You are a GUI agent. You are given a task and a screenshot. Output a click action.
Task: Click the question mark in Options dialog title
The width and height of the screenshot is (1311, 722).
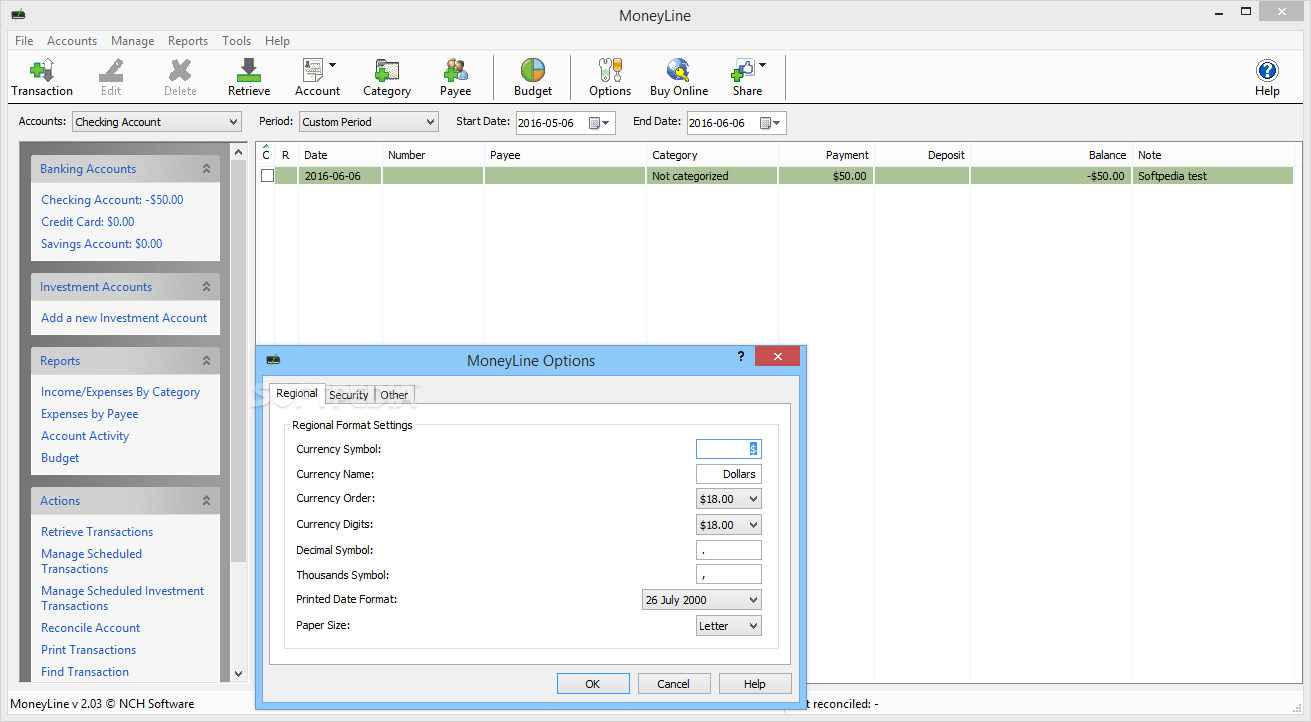(x=741, y=356)
